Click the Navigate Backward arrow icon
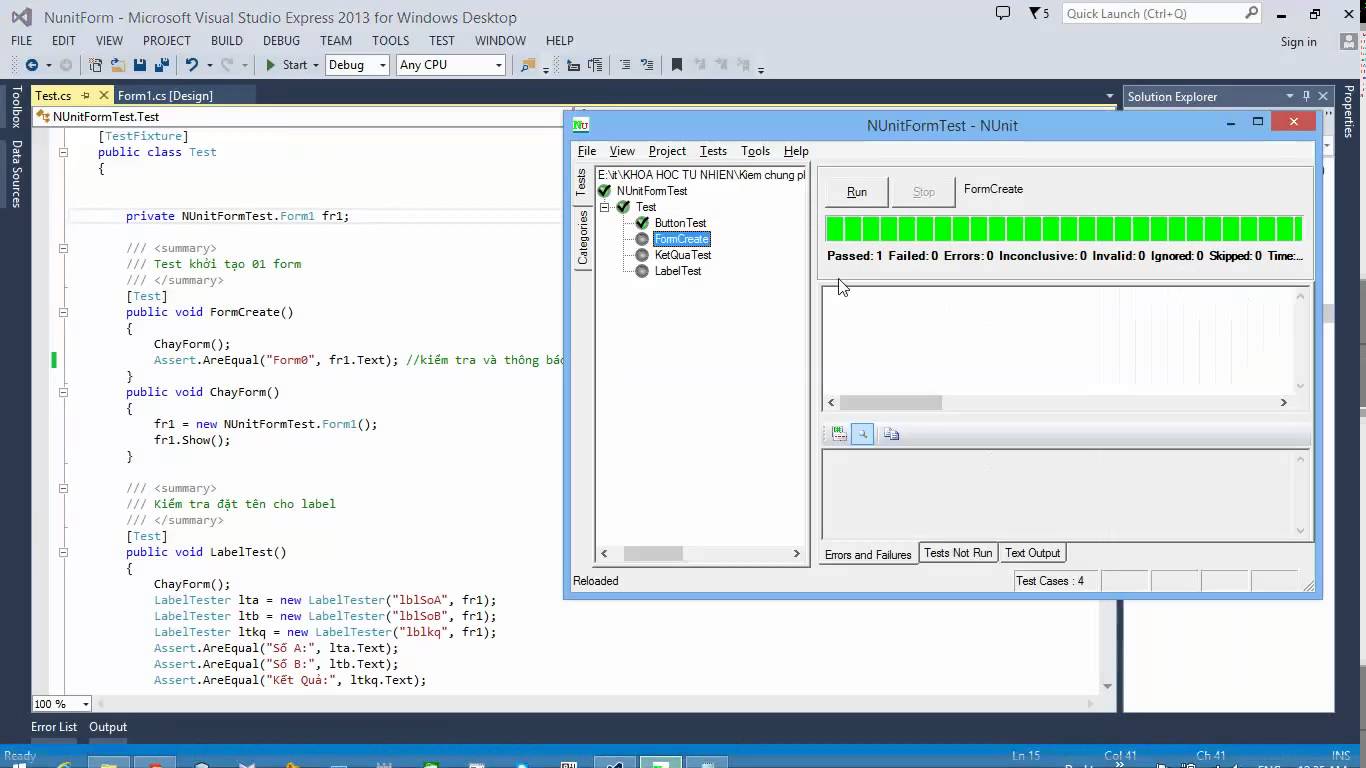The width and height of the screenshot is (1366, 768). [x=32, y=65]
